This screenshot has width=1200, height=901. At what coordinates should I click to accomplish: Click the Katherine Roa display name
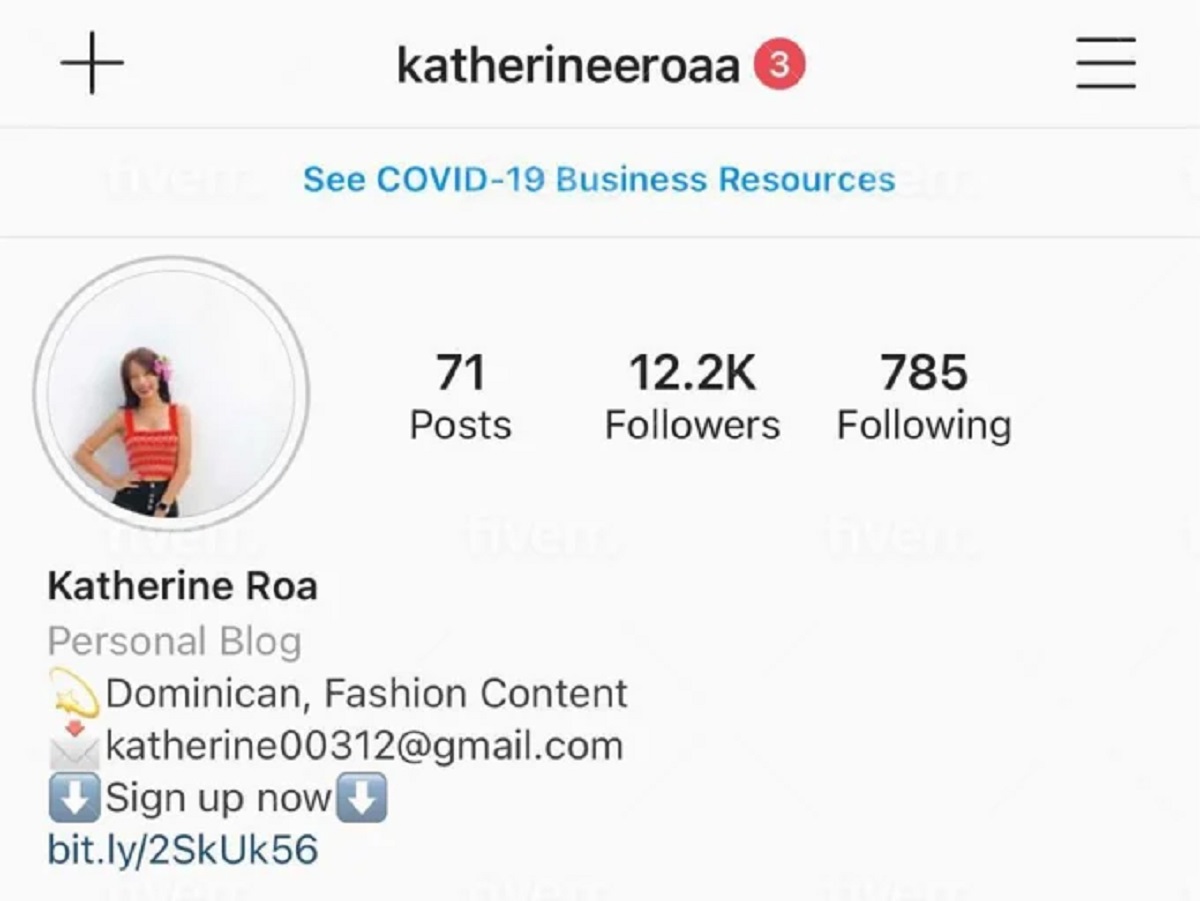(182, 586)
